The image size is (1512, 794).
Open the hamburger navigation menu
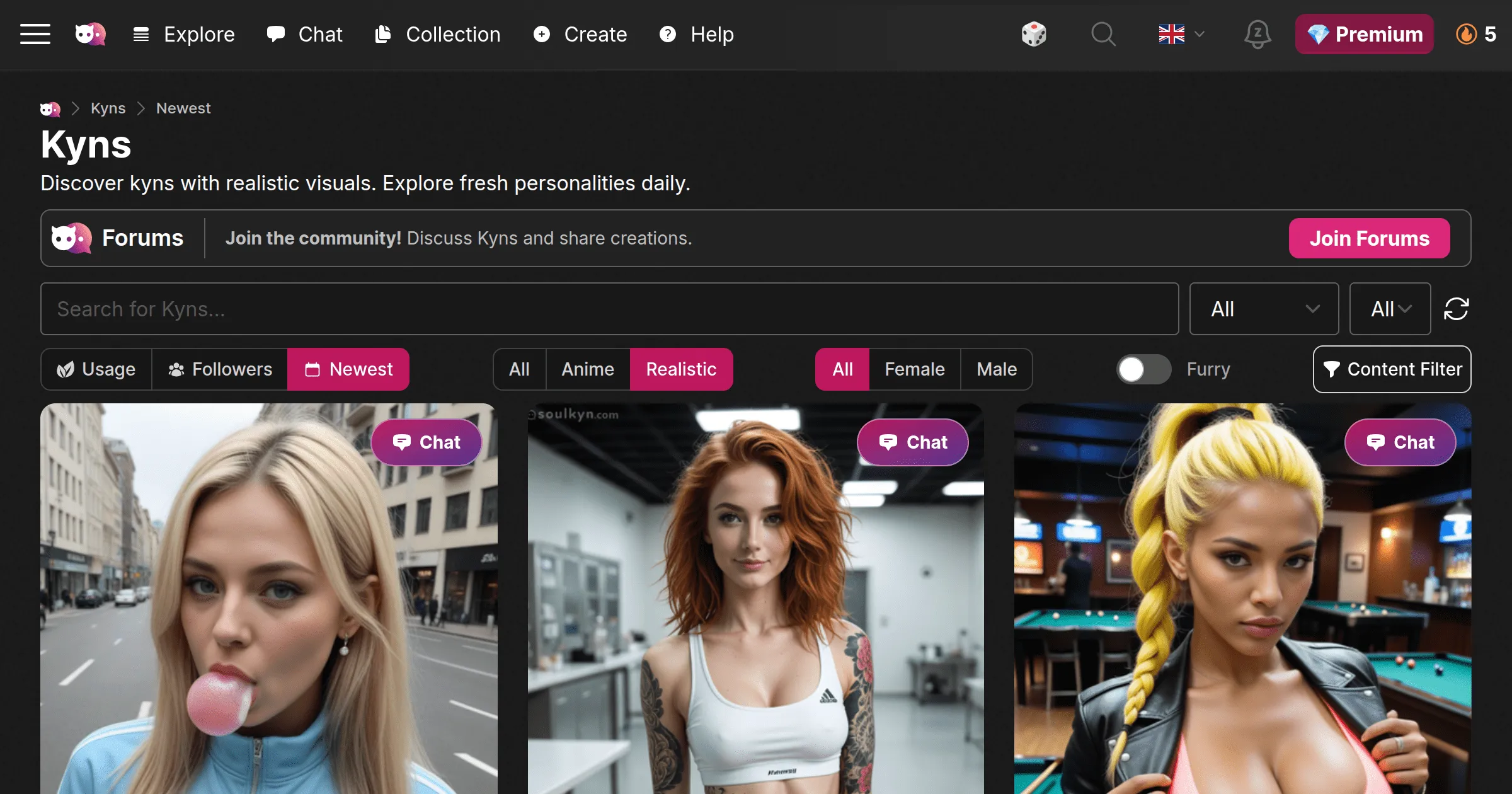point(35,34)
